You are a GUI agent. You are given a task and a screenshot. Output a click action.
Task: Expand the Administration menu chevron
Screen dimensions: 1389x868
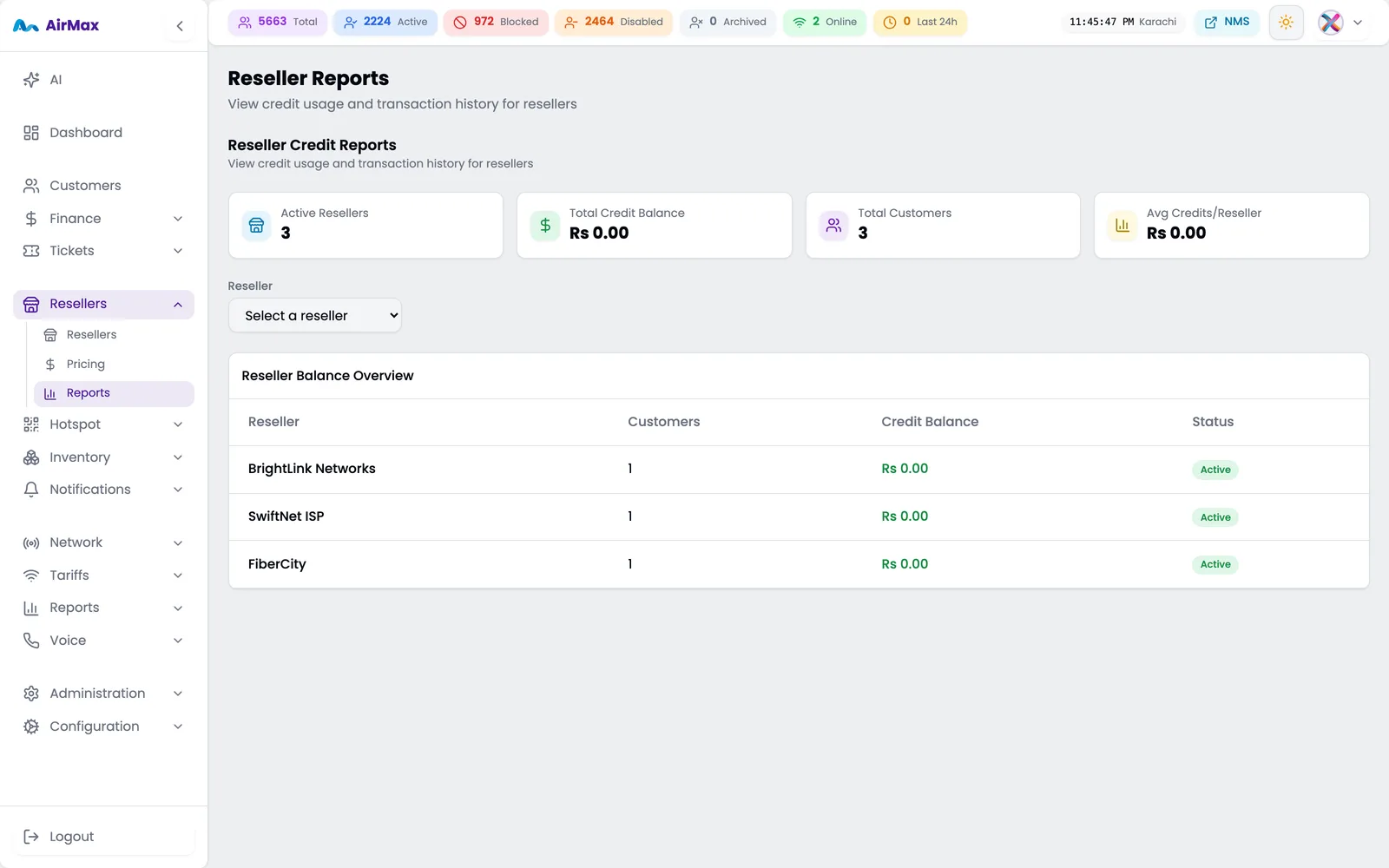178,694
